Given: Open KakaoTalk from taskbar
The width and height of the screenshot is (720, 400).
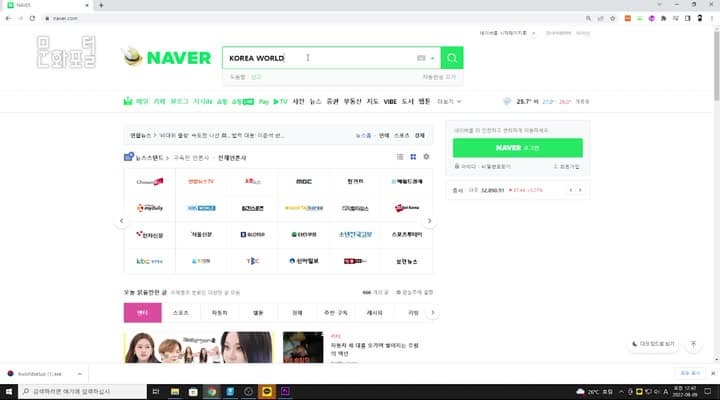Looking at the screenshot, I should (x=267, y=391).
